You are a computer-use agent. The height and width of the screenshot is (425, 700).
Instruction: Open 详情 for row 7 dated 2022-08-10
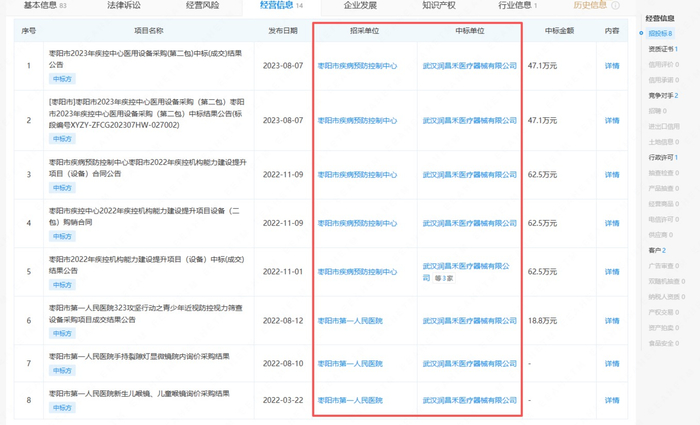(x=612, y=363)
